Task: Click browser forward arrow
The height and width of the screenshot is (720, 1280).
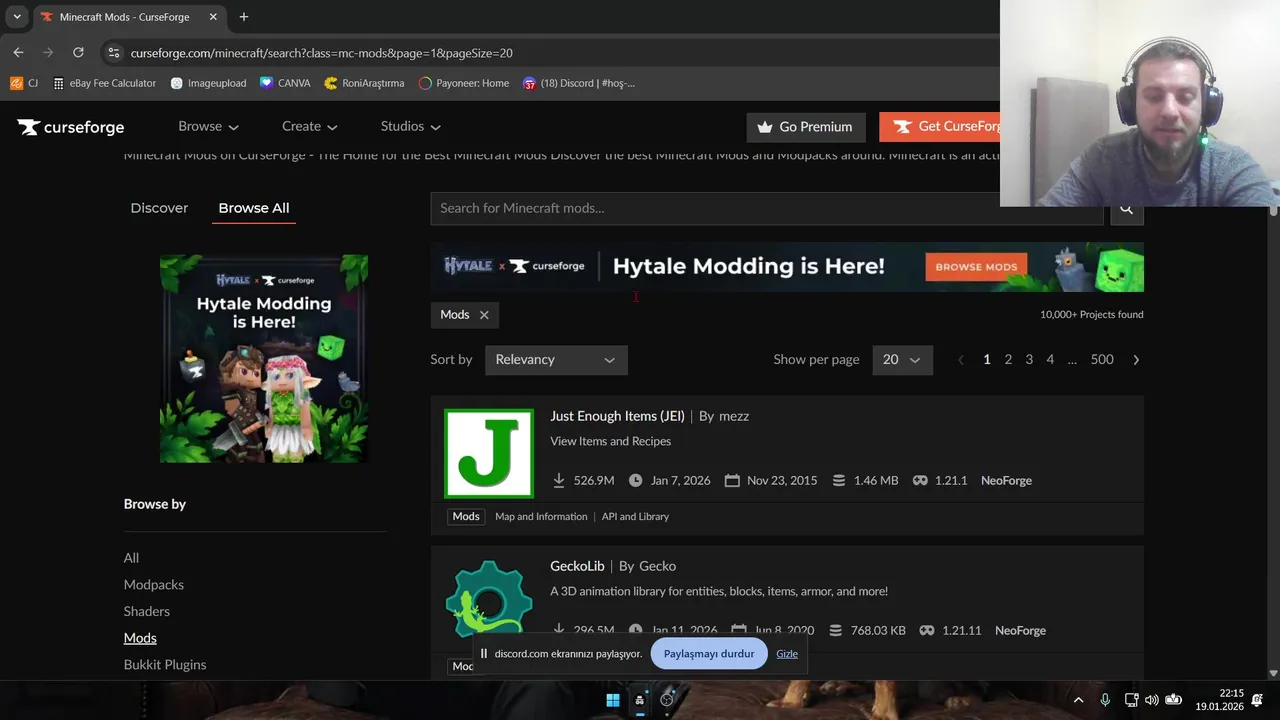Action: 48,52
